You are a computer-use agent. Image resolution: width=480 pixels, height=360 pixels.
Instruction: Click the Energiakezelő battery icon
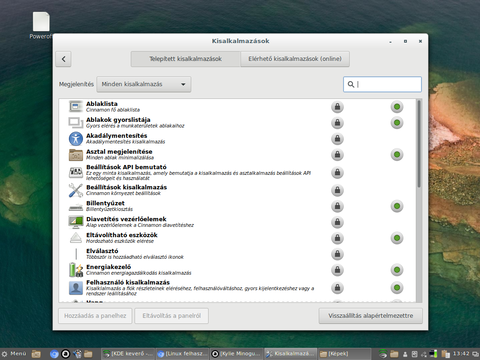point(76,270)
